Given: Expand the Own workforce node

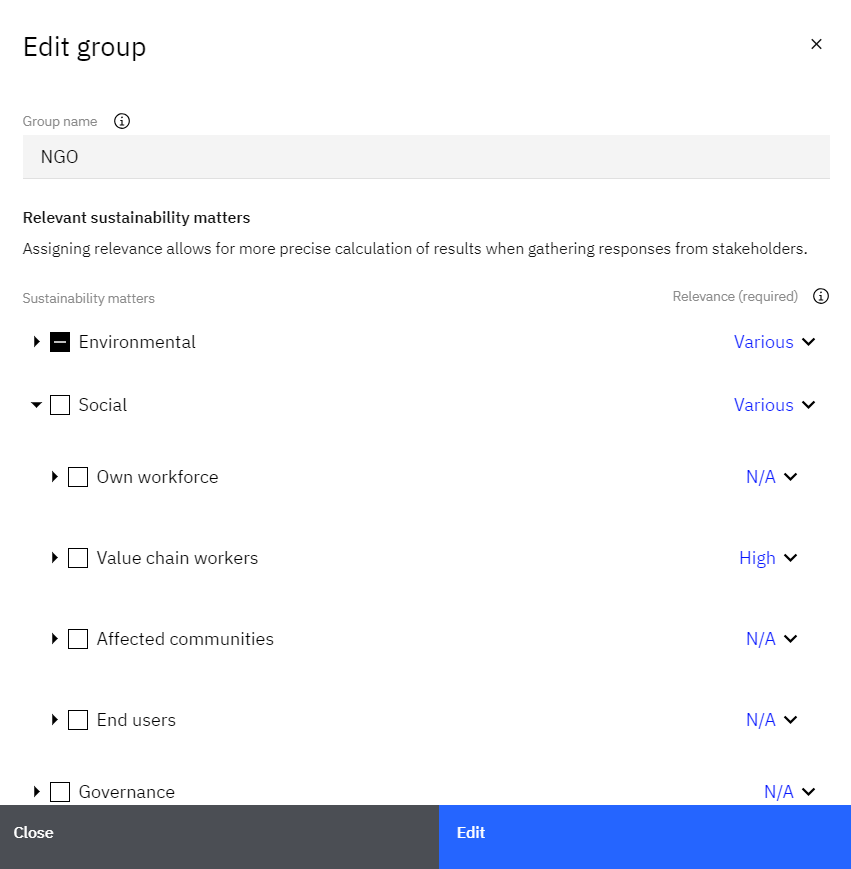Looking at the screenshot, I should coord(54,477).
